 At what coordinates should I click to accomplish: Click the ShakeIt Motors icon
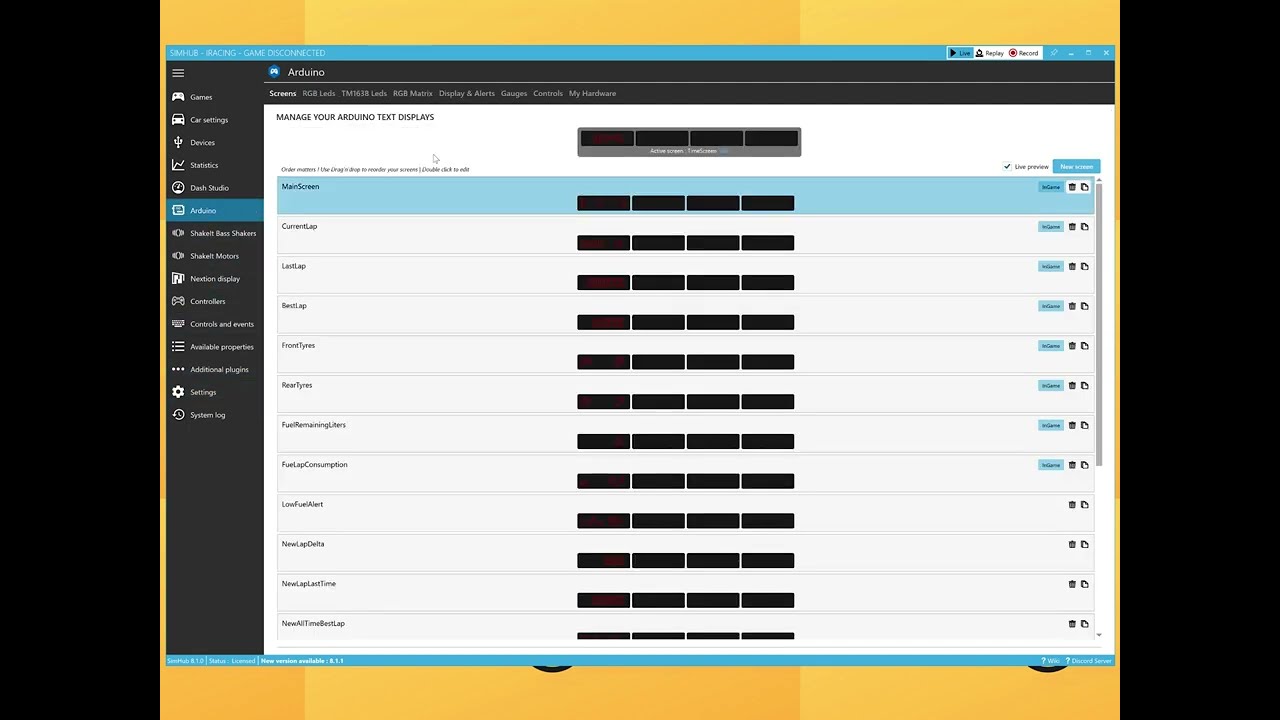178,256
